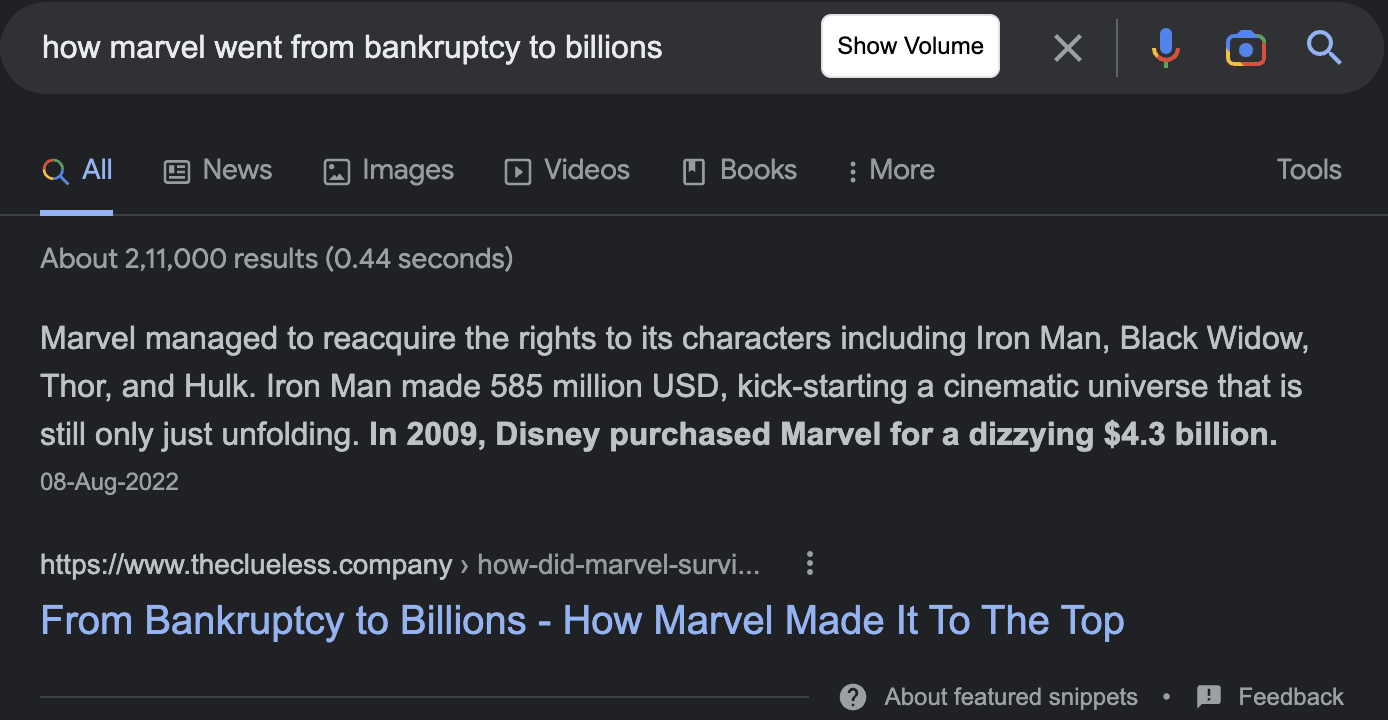This screenshot has width=1388, height=720.
Task: Switch to the Books tab
Action: click(x=739, y=170)
